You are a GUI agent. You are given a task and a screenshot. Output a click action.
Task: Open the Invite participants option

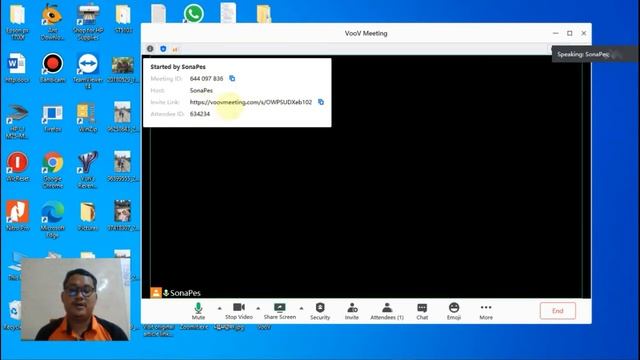pyautogui.click(x=352, y=311)
